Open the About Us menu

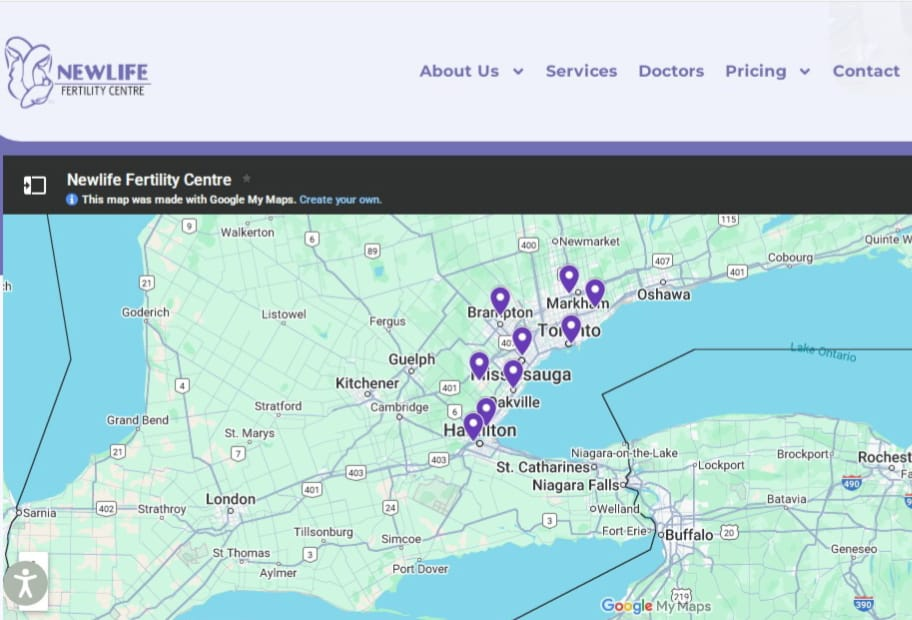click(459, 71)
